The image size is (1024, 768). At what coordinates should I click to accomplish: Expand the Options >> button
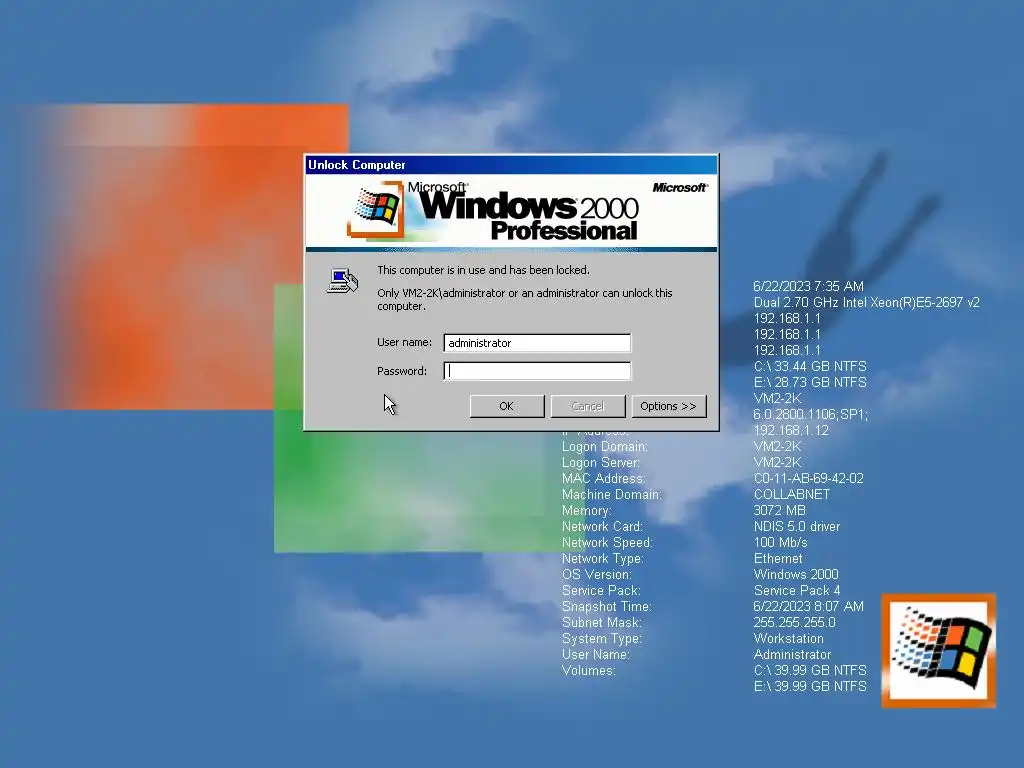tap(669, 406)
